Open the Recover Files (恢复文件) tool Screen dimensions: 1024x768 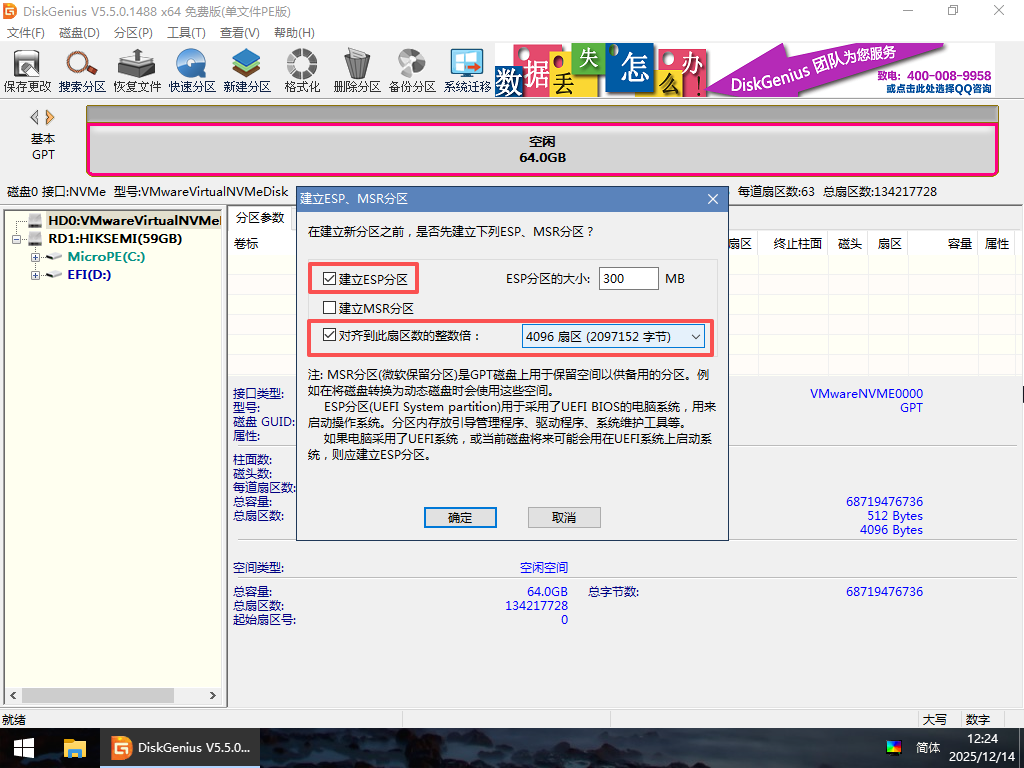point(137,70)
